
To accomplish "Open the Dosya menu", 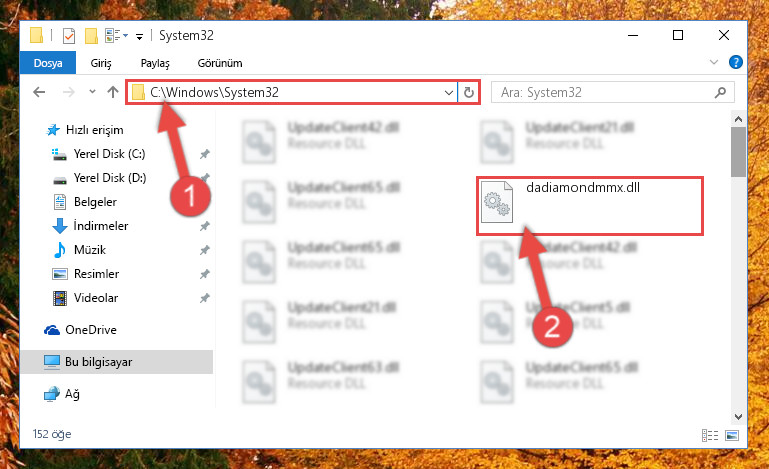I will [x=48, y=63].
